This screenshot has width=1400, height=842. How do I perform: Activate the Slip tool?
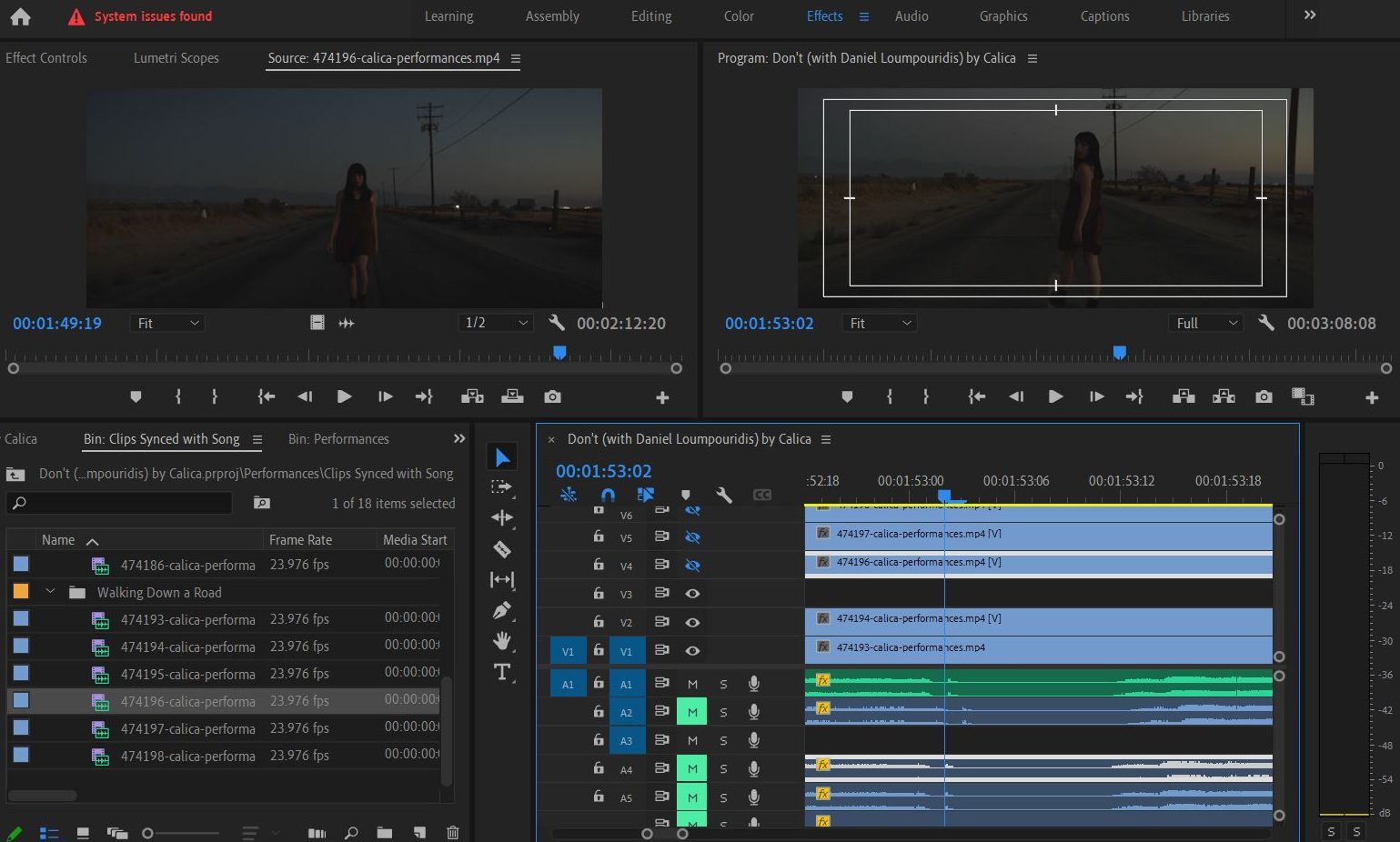(x=501, y=579)
